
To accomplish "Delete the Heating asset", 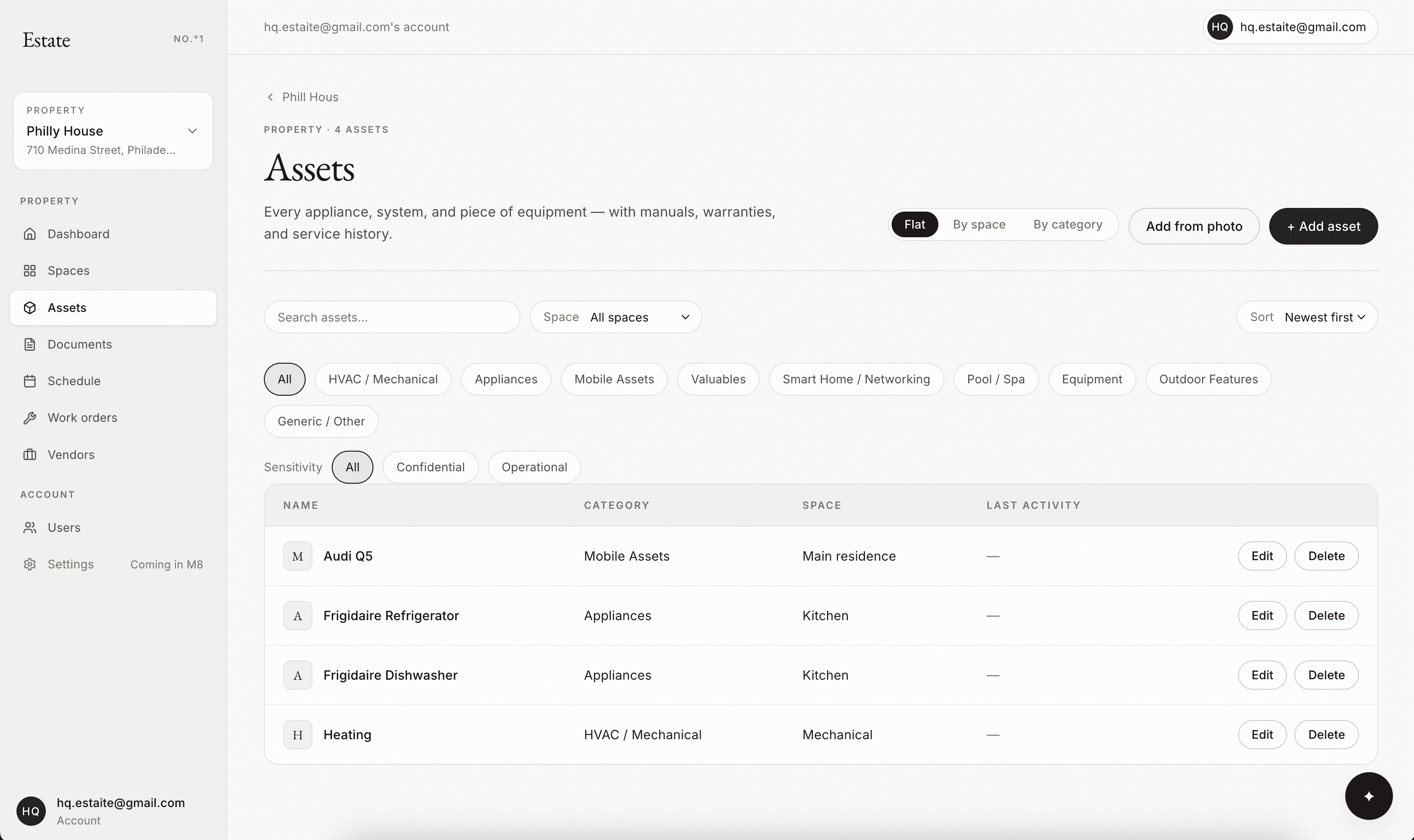I will 1326,734.
